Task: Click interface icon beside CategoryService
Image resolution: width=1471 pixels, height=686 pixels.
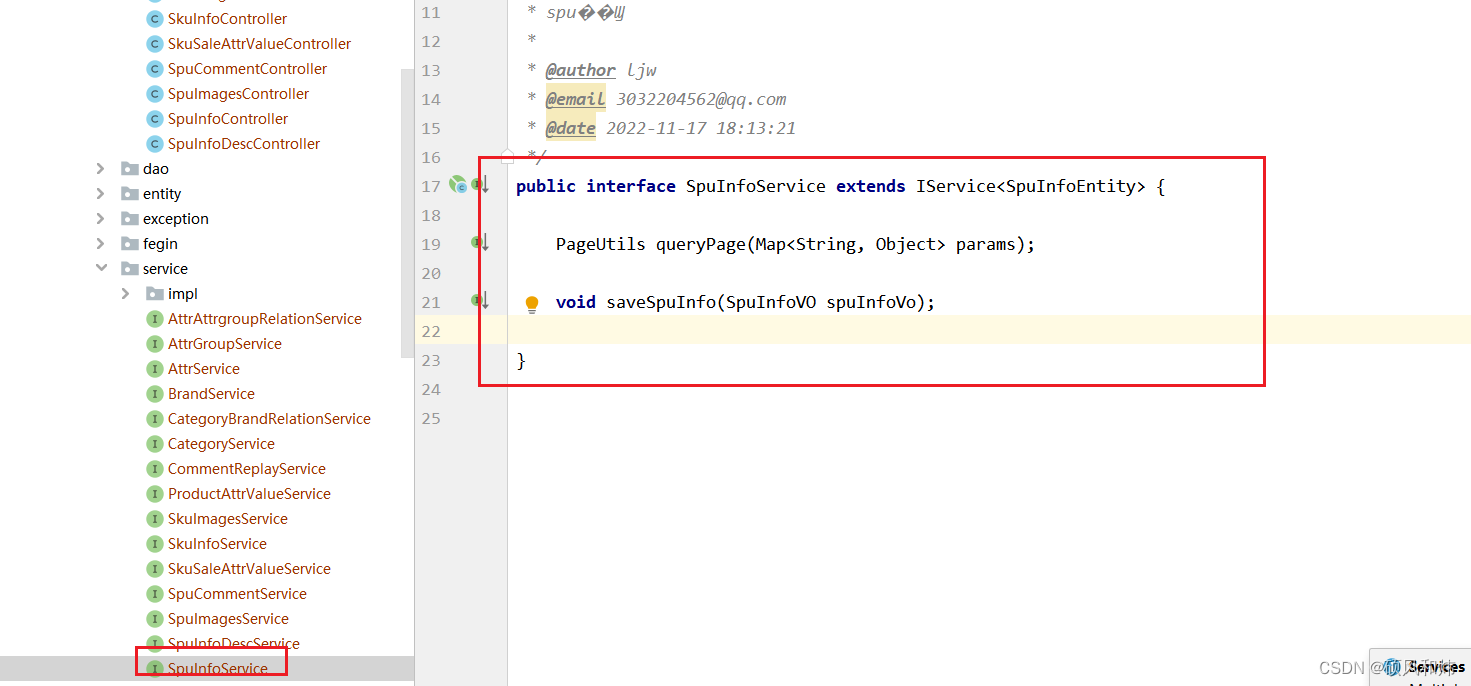Action: [154, 444]
